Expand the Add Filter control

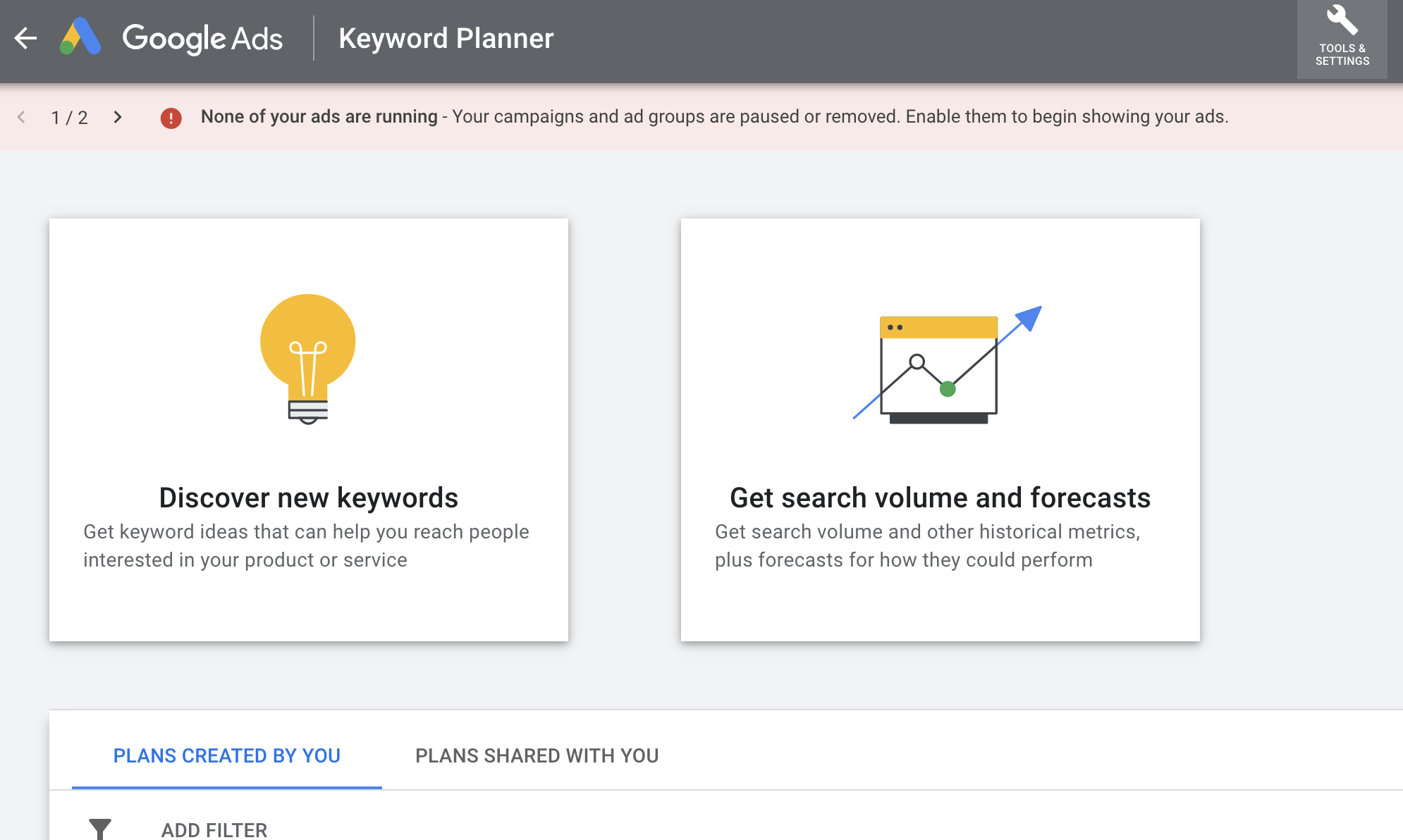pyautogui.click(x=214, y=829)
